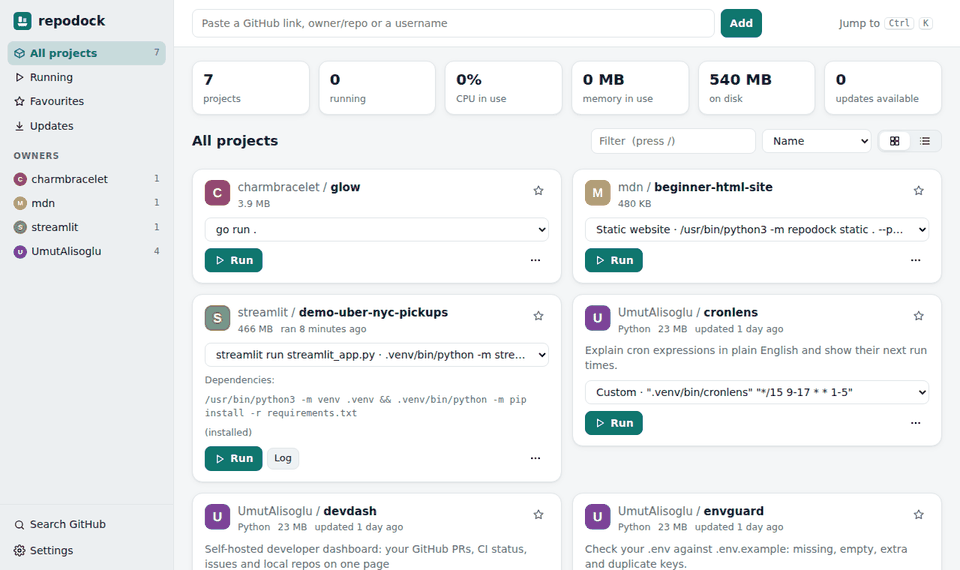Show Running projects in sidebar
The image size is (960, 570).
point(86,77)
